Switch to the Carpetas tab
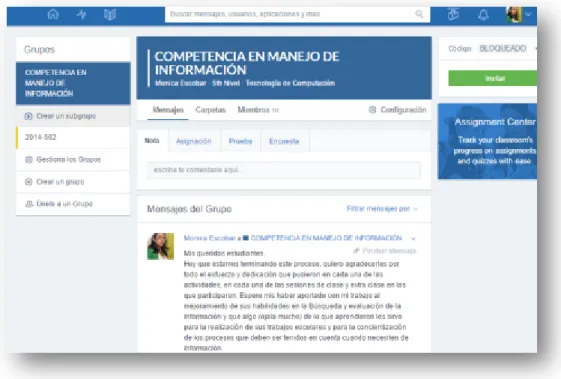The height and width of the screenshot is (379, 561). [210, 110]
